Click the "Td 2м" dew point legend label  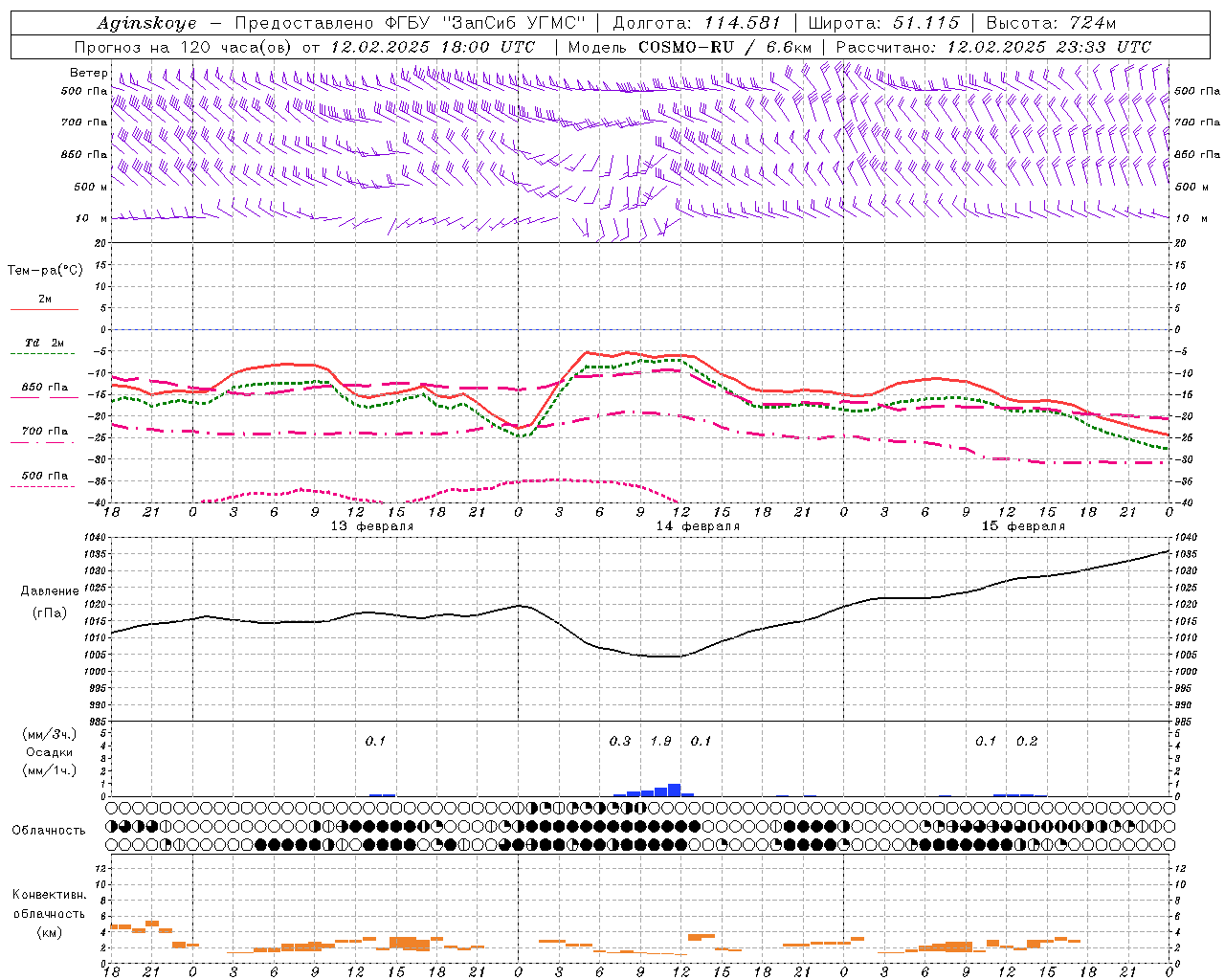point(45,343)
